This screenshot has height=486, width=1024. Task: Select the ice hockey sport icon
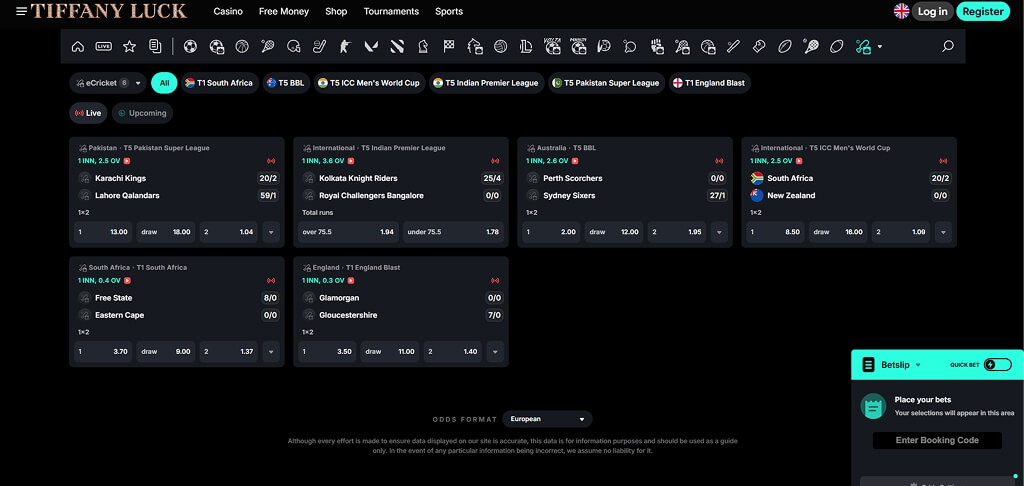point(319,46)
